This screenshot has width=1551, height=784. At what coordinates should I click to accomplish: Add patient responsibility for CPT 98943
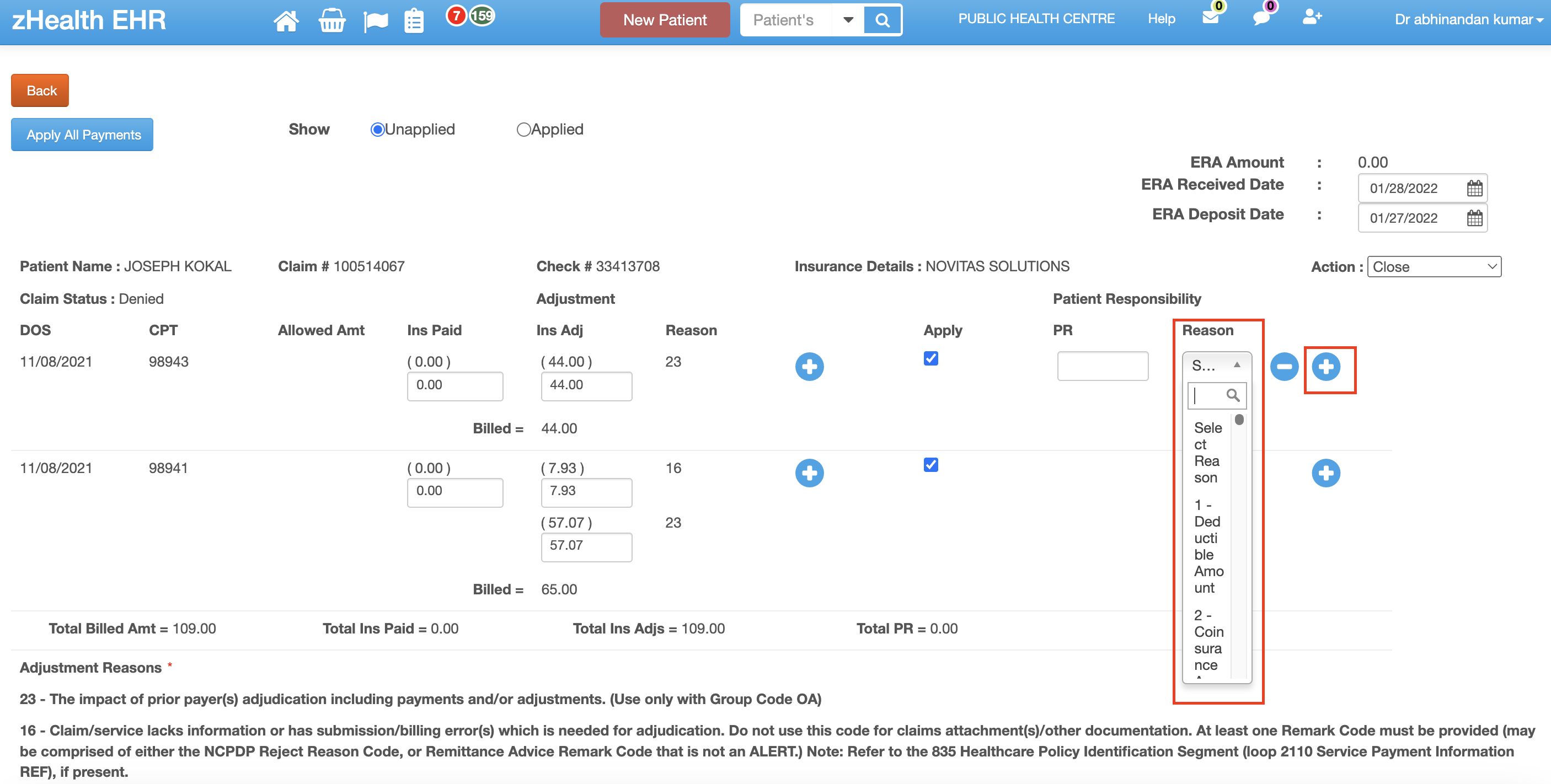1326,367
